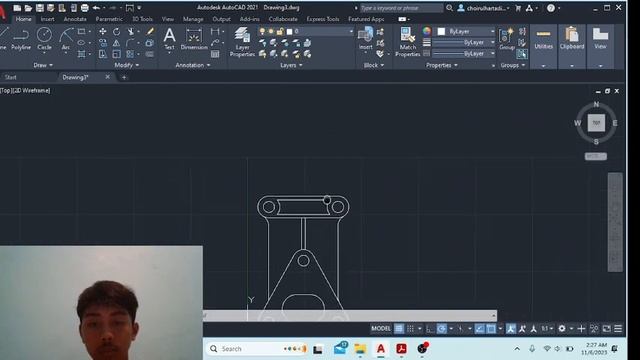Toggle object snap tracking
This screenshot has height=360, width=640.
tap(480, 329)
